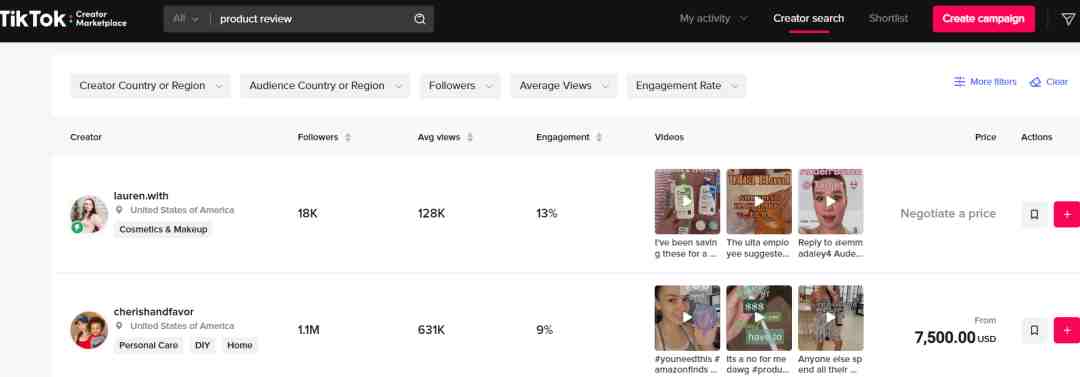The width and height of the screenshot is (1080, 377).
Task: Open the filter funnel icon at top right
Action: pos(1068,19)
